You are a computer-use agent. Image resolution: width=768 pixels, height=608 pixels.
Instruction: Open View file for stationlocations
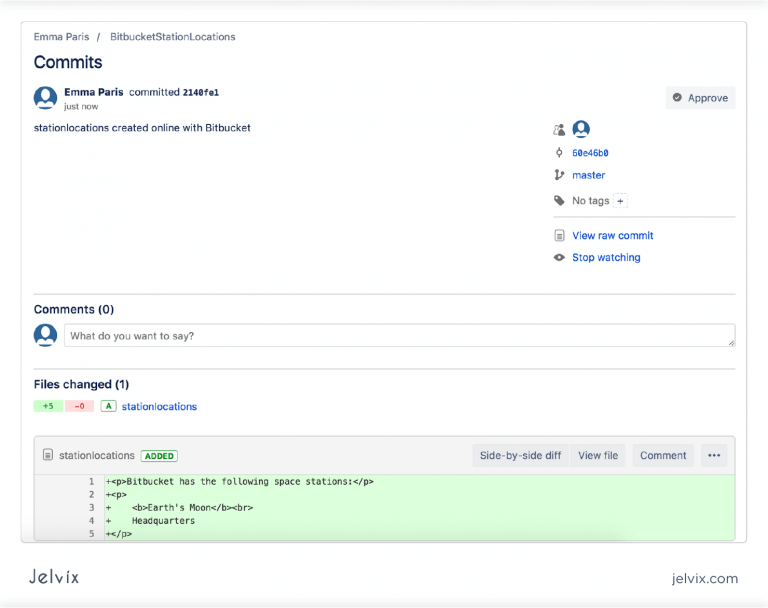598,456
